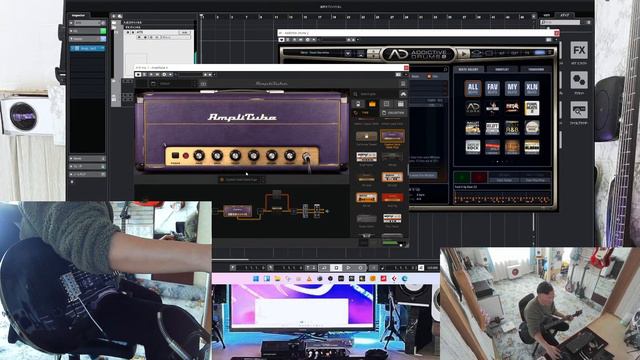Select the ALL beats filter in Addictive Drums
Screen dimensions: 640x360
click(x=473, y=88)
